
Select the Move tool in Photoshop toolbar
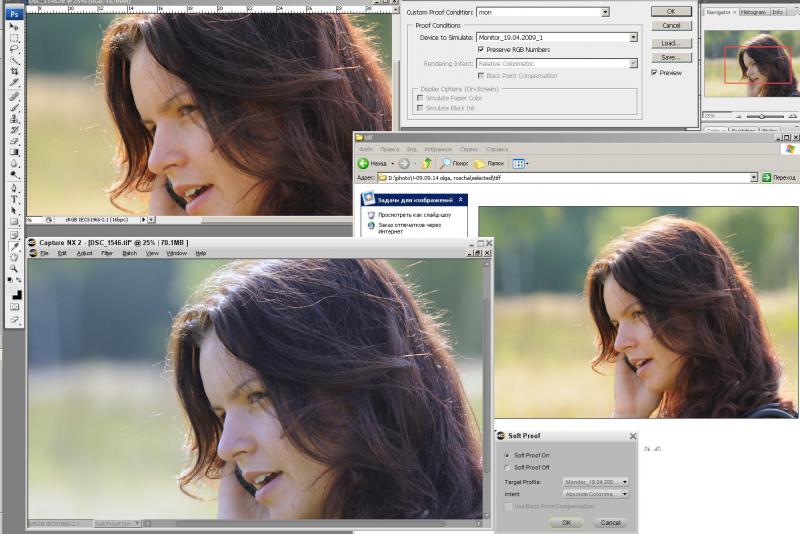pyautogui.click(x=14, y=27)
